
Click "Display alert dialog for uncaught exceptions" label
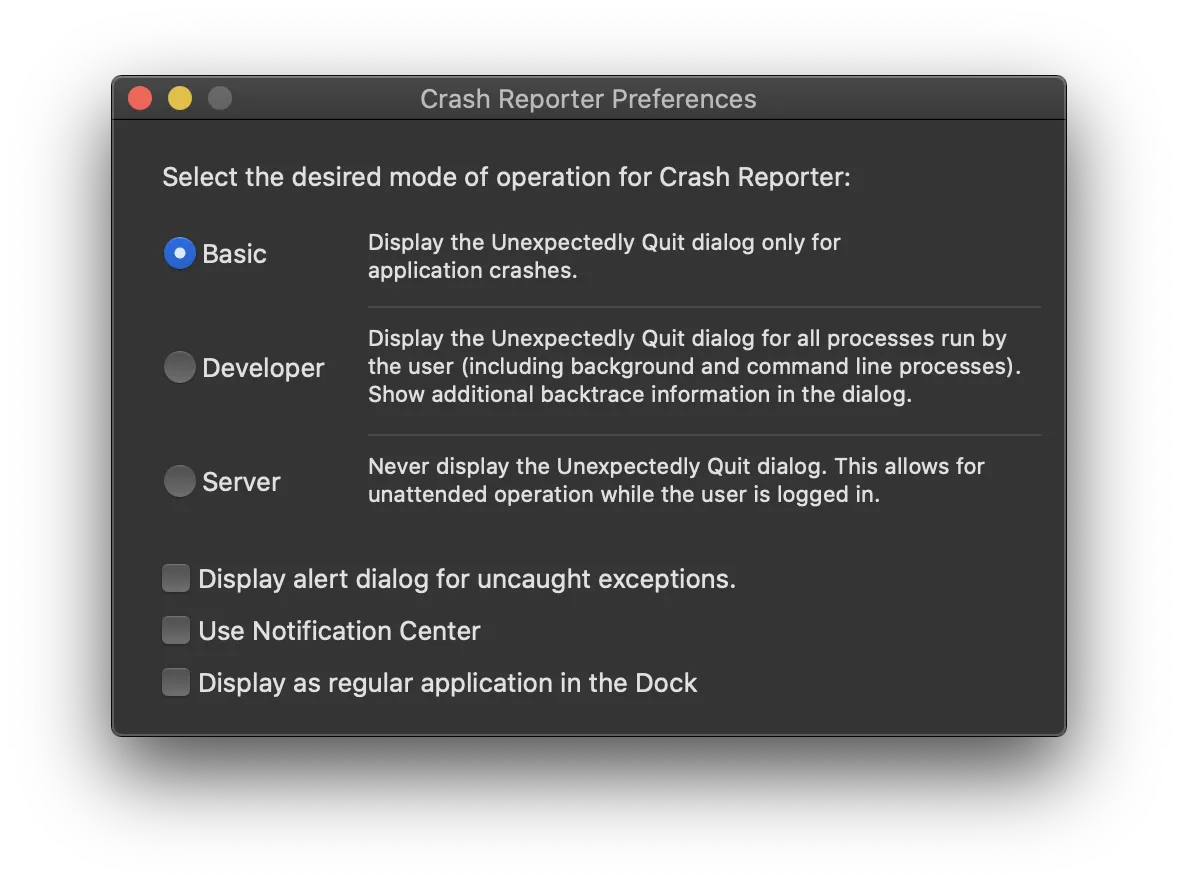pos(467,579)
